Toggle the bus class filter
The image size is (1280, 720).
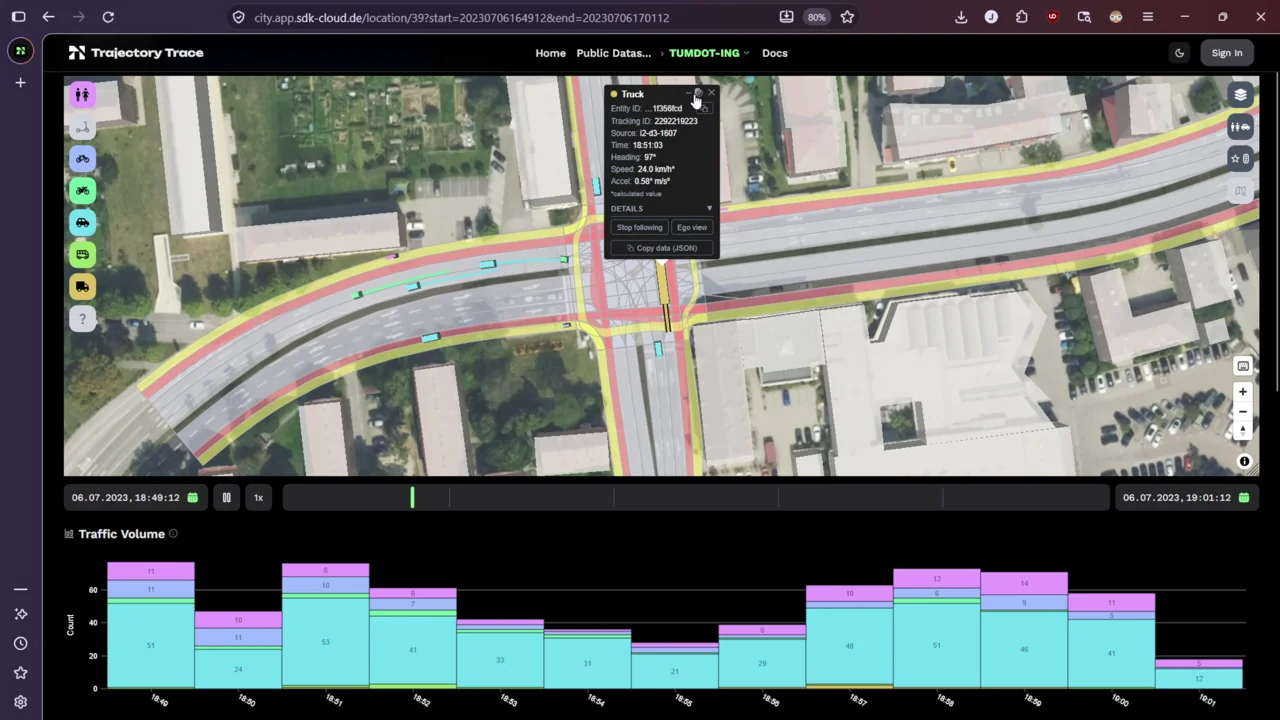point(82,255)
